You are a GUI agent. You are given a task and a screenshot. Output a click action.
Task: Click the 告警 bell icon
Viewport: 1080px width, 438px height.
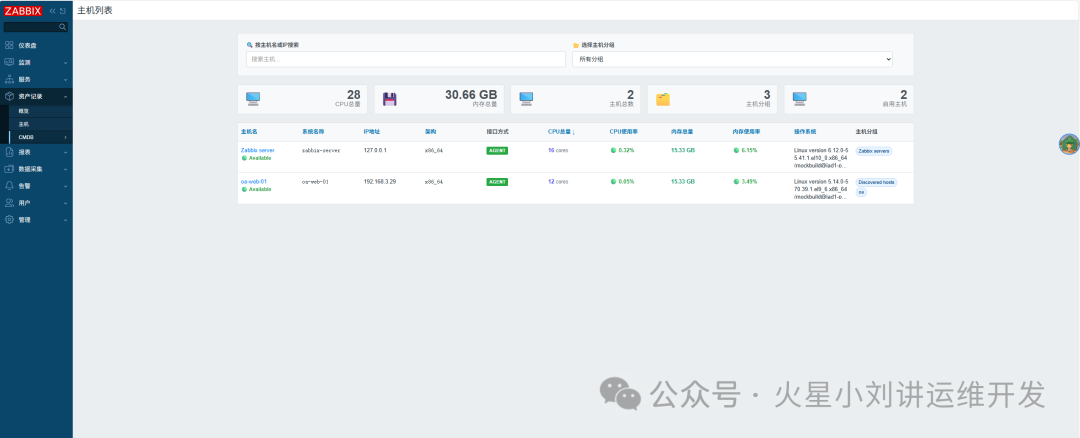9,186
